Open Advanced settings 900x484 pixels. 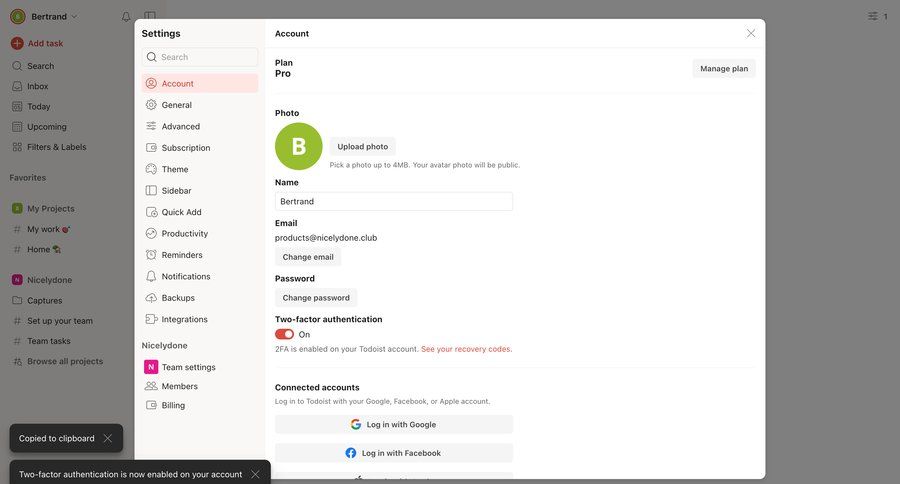200,126
